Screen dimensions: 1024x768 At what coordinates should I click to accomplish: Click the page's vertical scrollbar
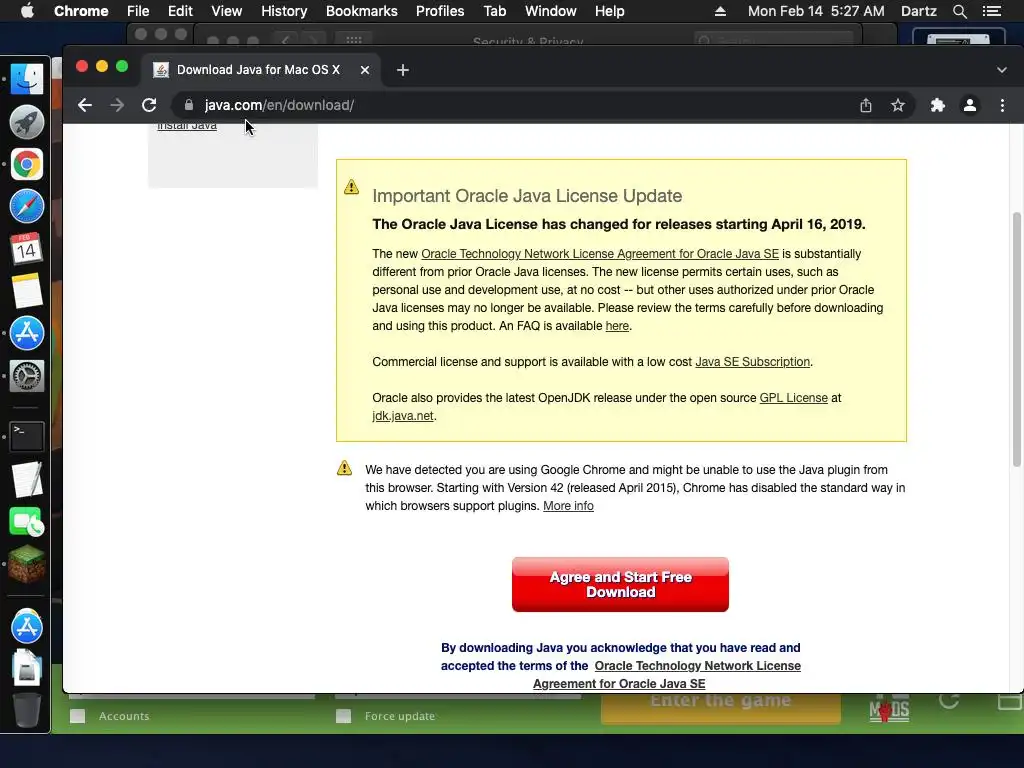1016,340
